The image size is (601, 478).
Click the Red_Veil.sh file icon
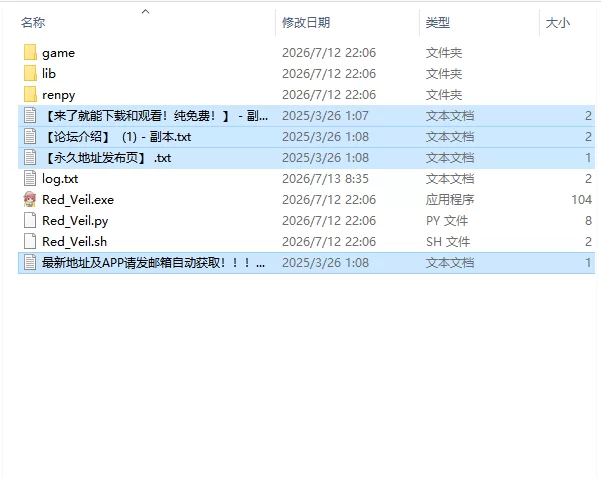[x=30, y=241]
